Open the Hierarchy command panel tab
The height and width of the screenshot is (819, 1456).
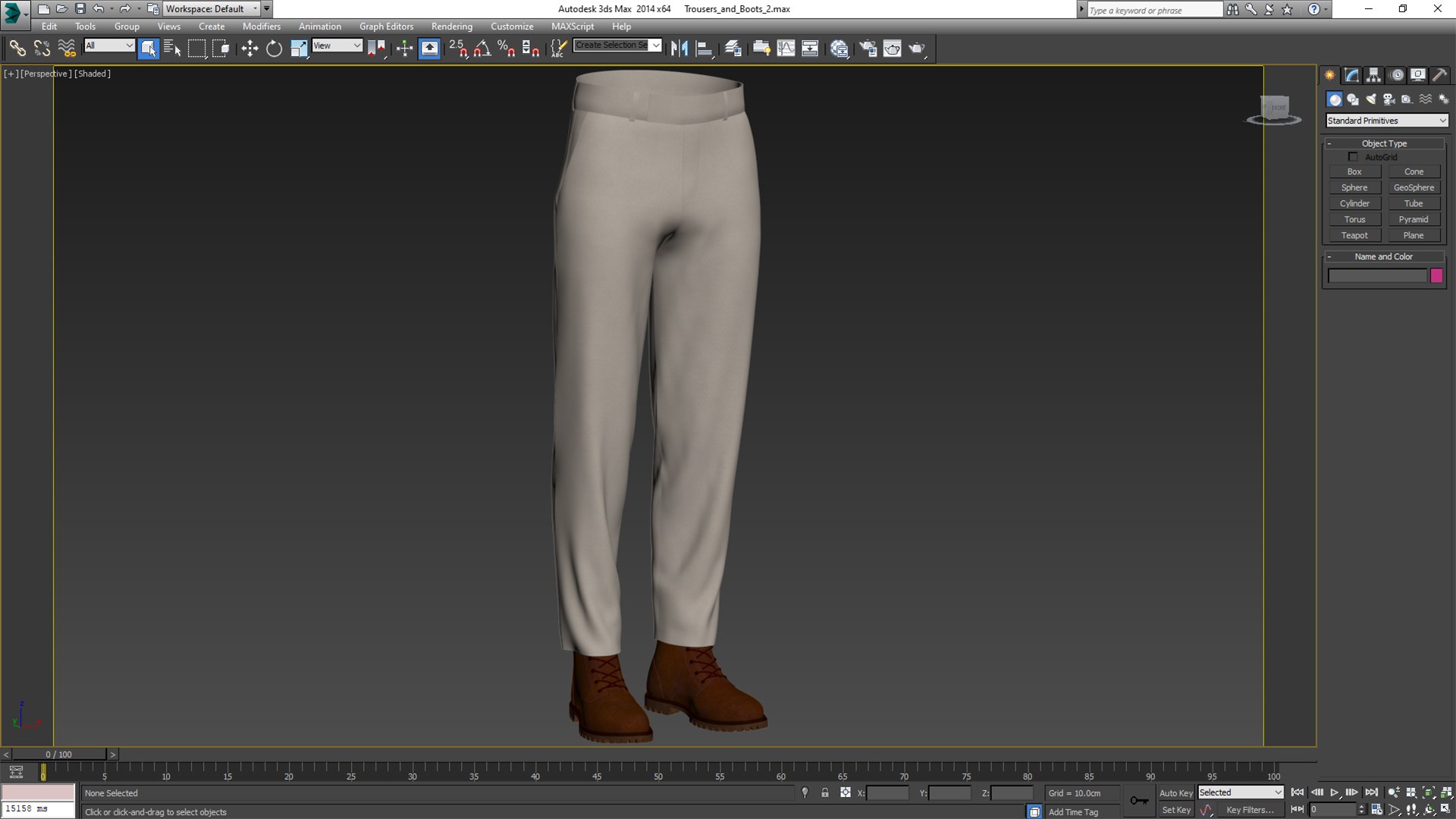1373,75
